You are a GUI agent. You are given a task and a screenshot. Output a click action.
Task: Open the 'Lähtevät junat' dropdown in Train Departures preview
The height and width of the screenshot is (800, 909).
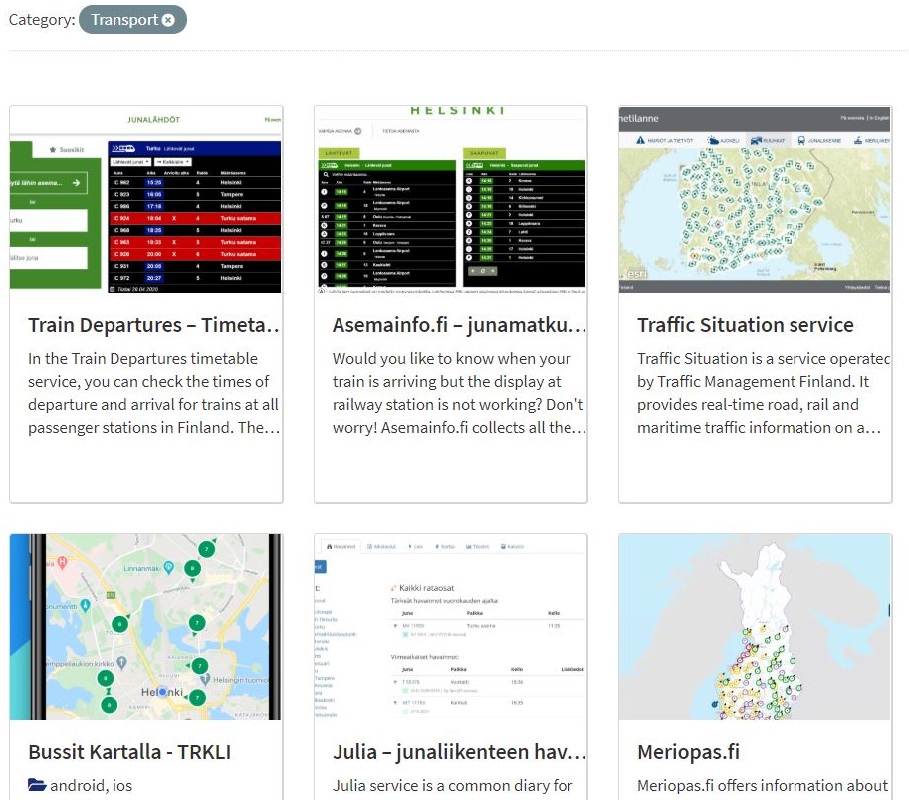click(x=129, y=162)
